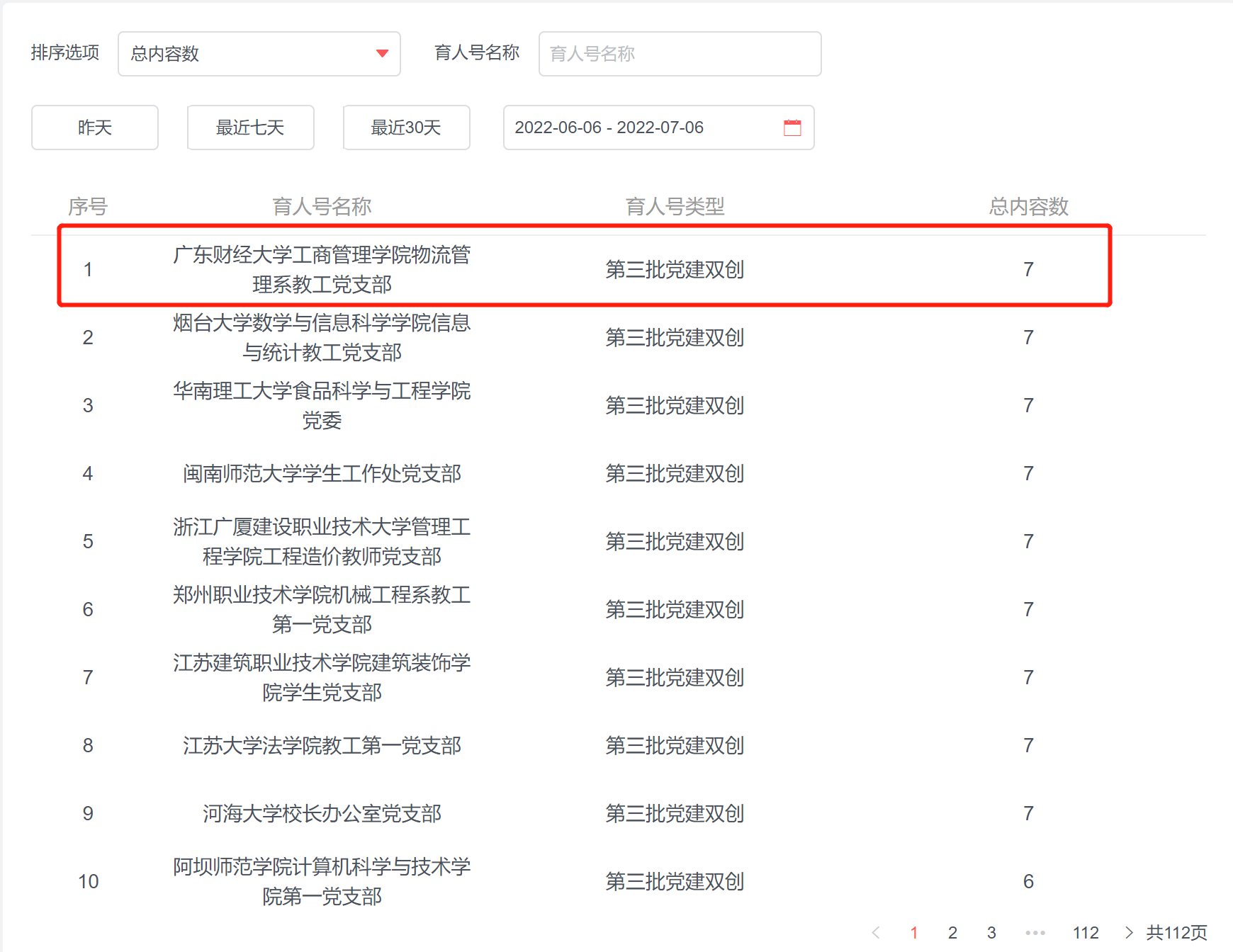Open the calendar icon in date range field

(792, 127)
